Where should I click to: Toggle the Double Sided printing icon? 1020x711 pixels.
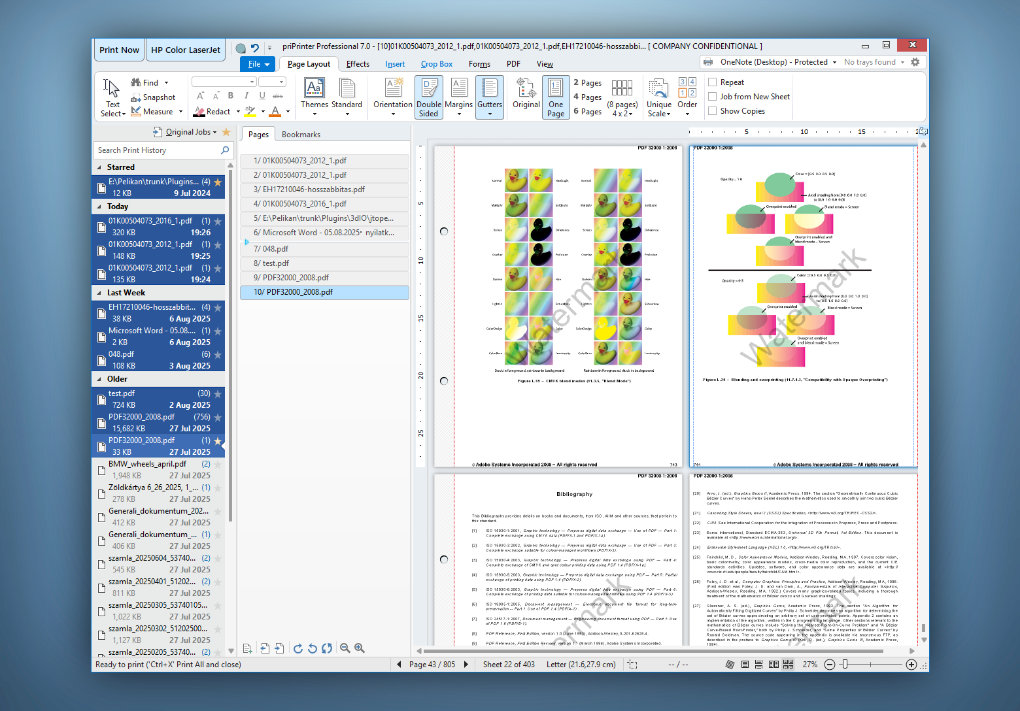click(429, 97)
